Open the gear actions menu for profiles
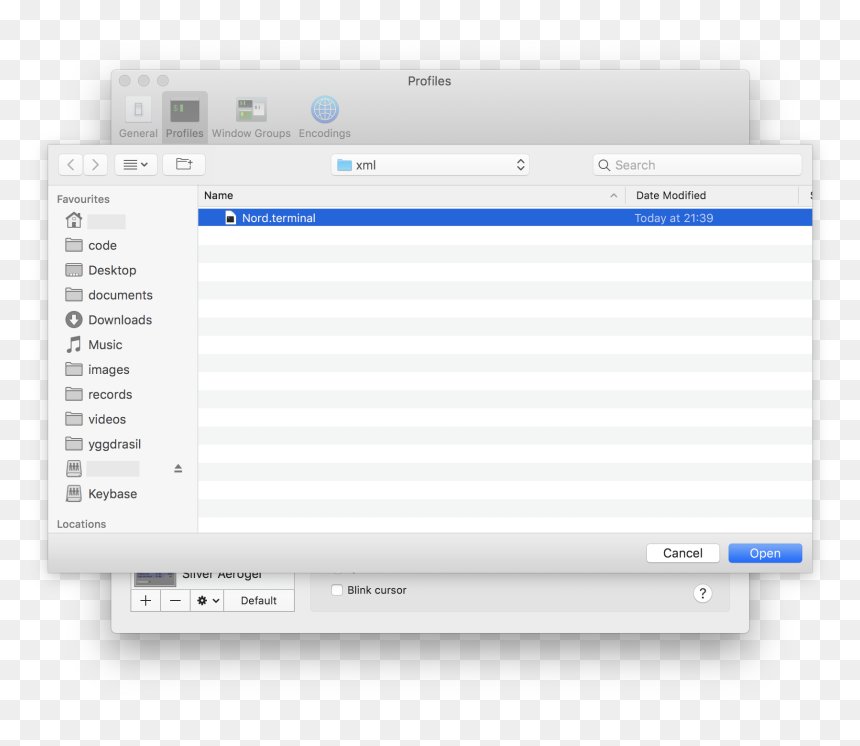 click(x=208, y=601)
